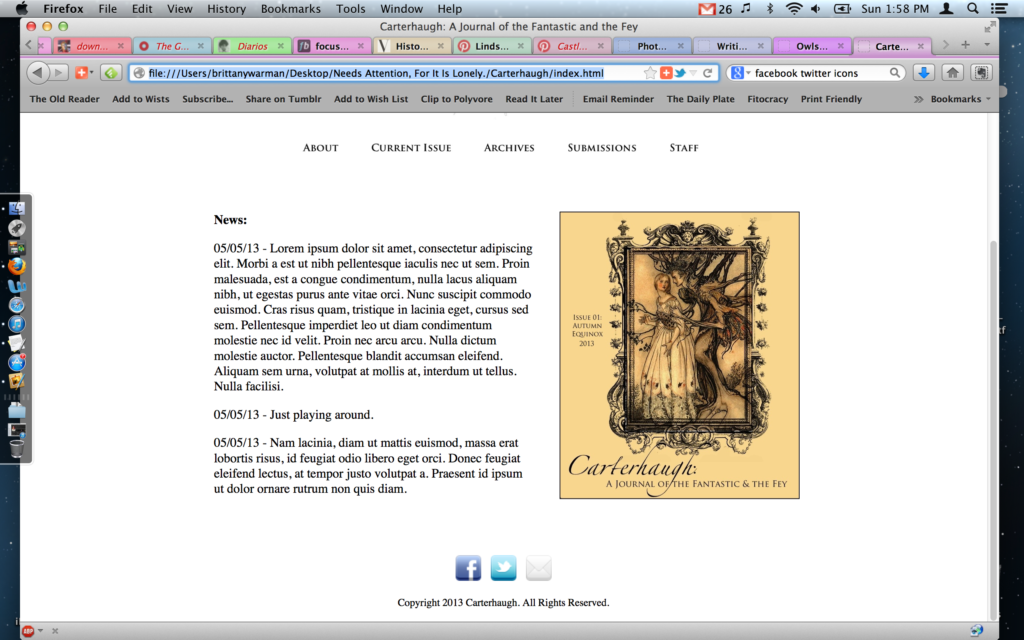The image size is (1024, 640).
Task: Open the Bookmarks menu in menu bar
Action: pyautogui.click(x=291, y=8)
